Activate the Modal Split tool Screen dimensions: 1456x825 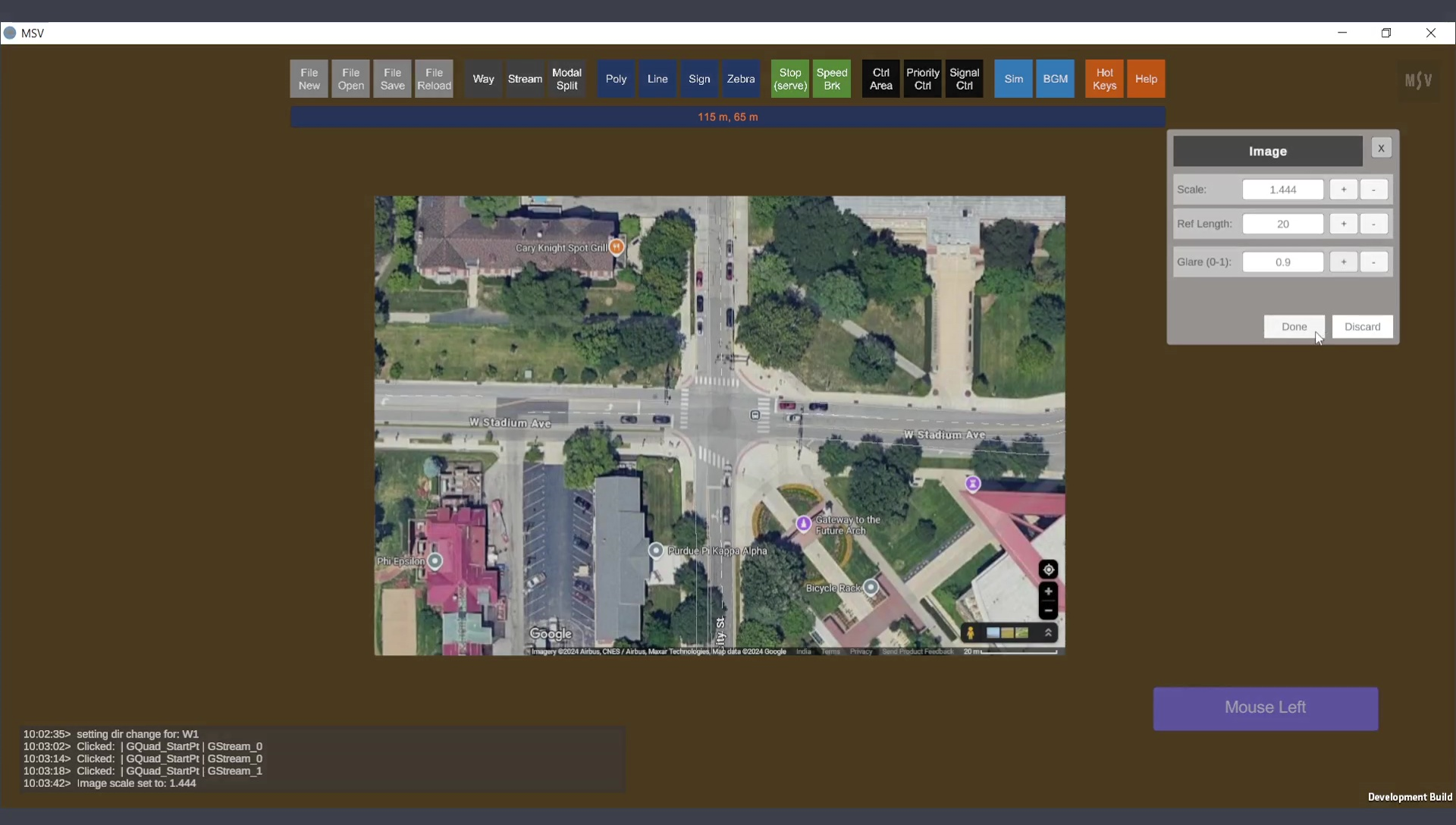tap(566, 79)
